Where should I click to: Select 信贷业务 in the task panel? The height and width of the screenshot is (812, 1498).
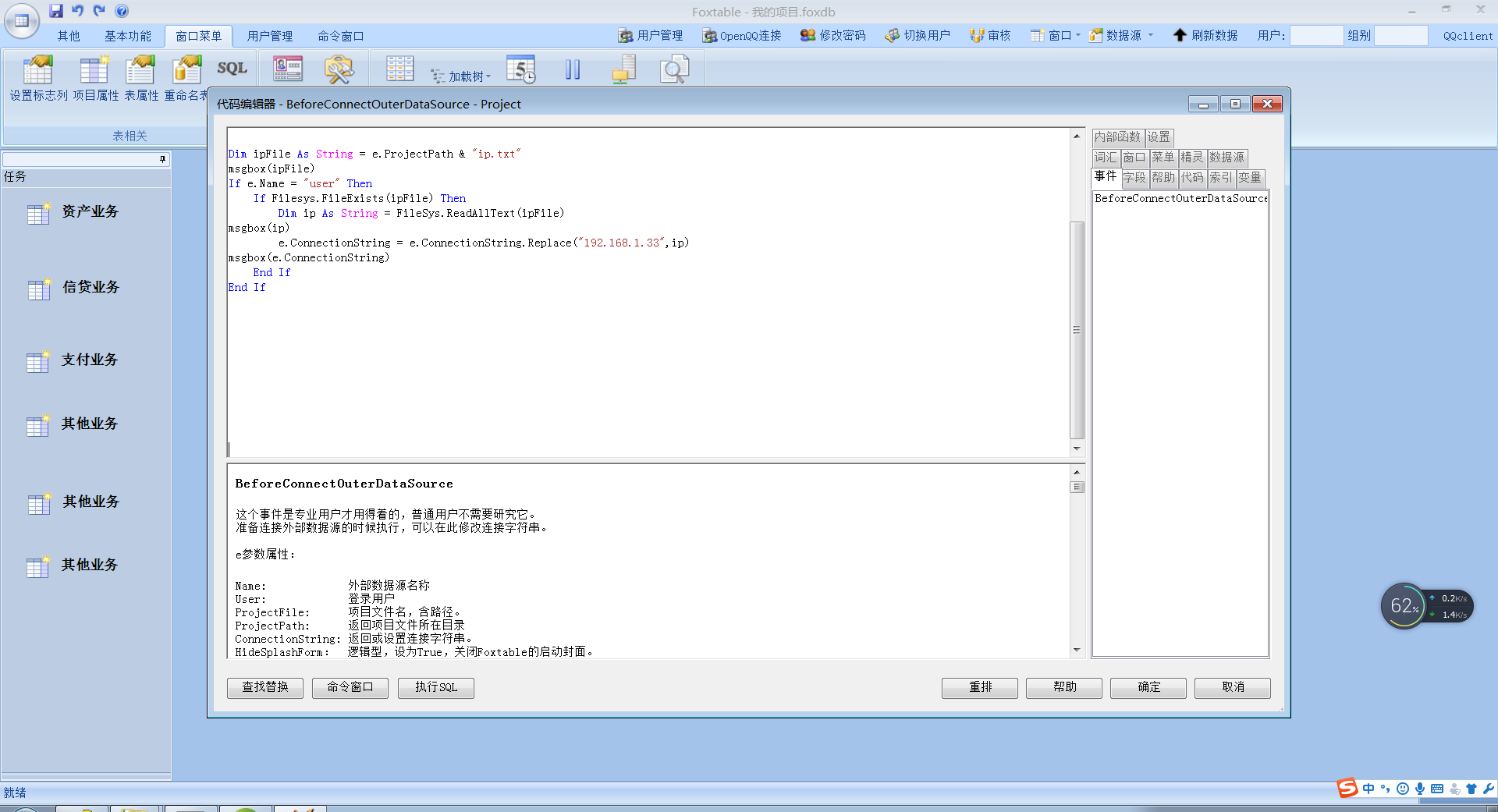tap(91, 287)
